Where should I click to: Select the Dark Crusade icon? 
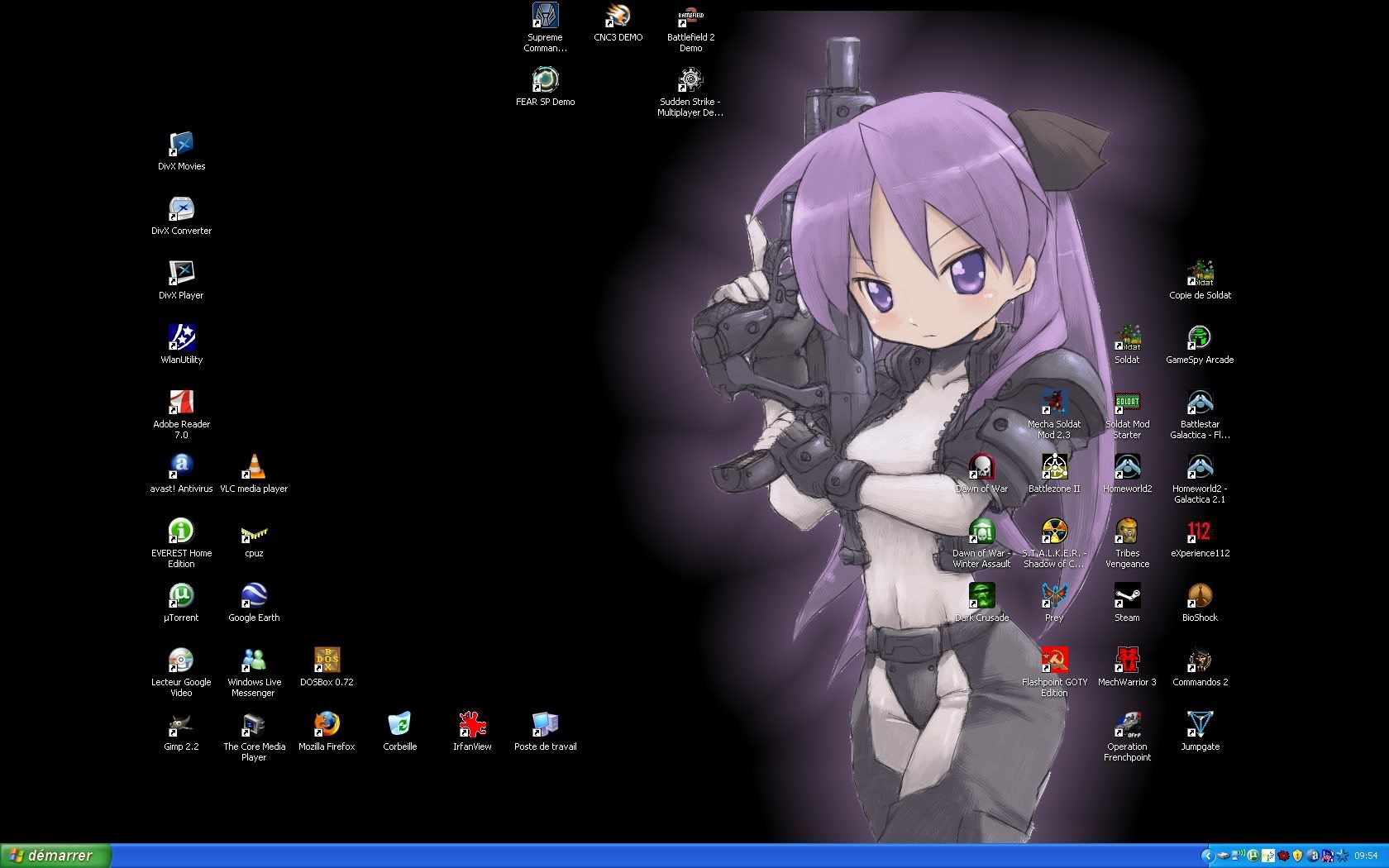(x=981, y=595)
